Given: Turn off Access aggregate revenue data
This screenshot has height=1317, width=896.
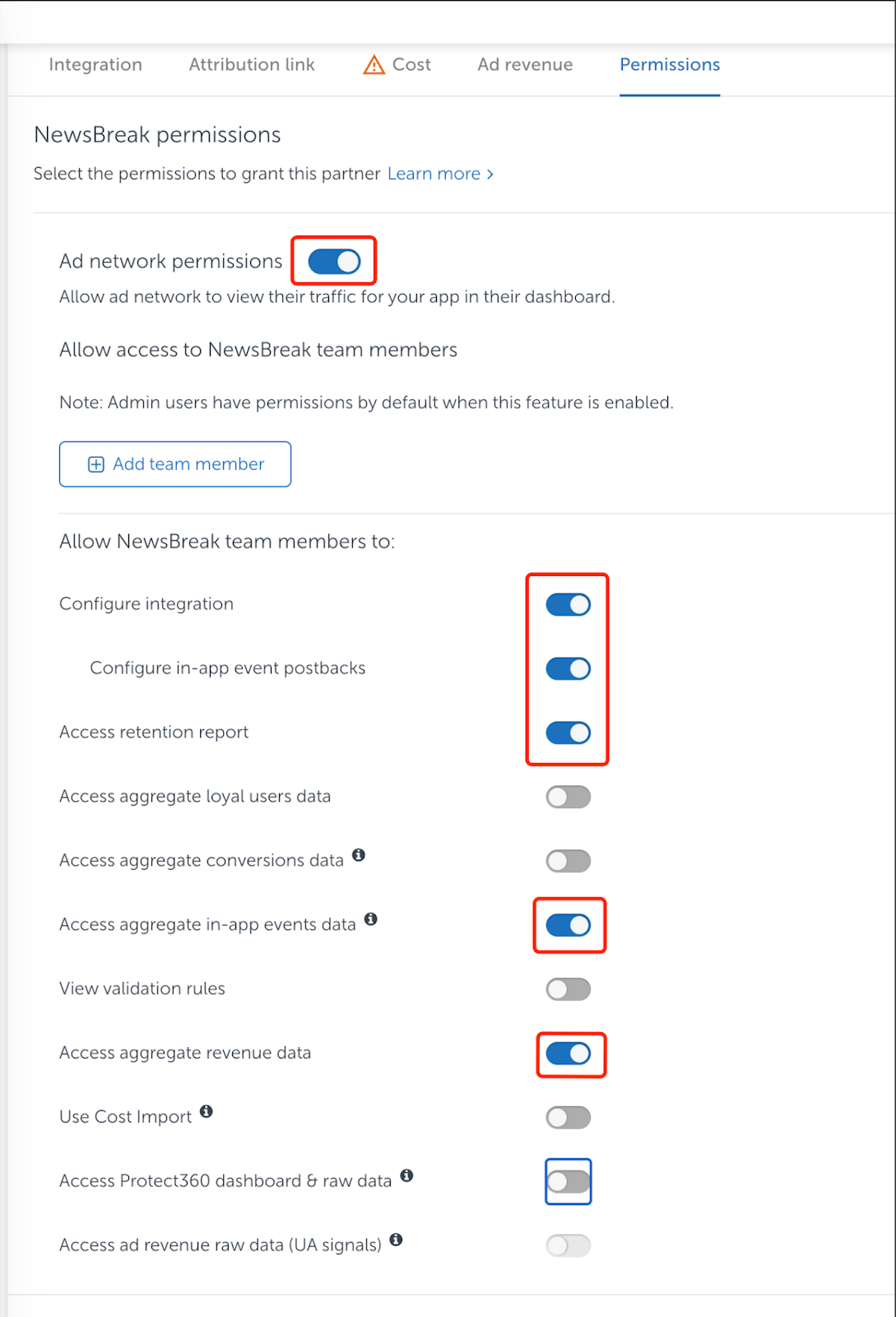Looking at the screenshot, I should pos(568,1054).
